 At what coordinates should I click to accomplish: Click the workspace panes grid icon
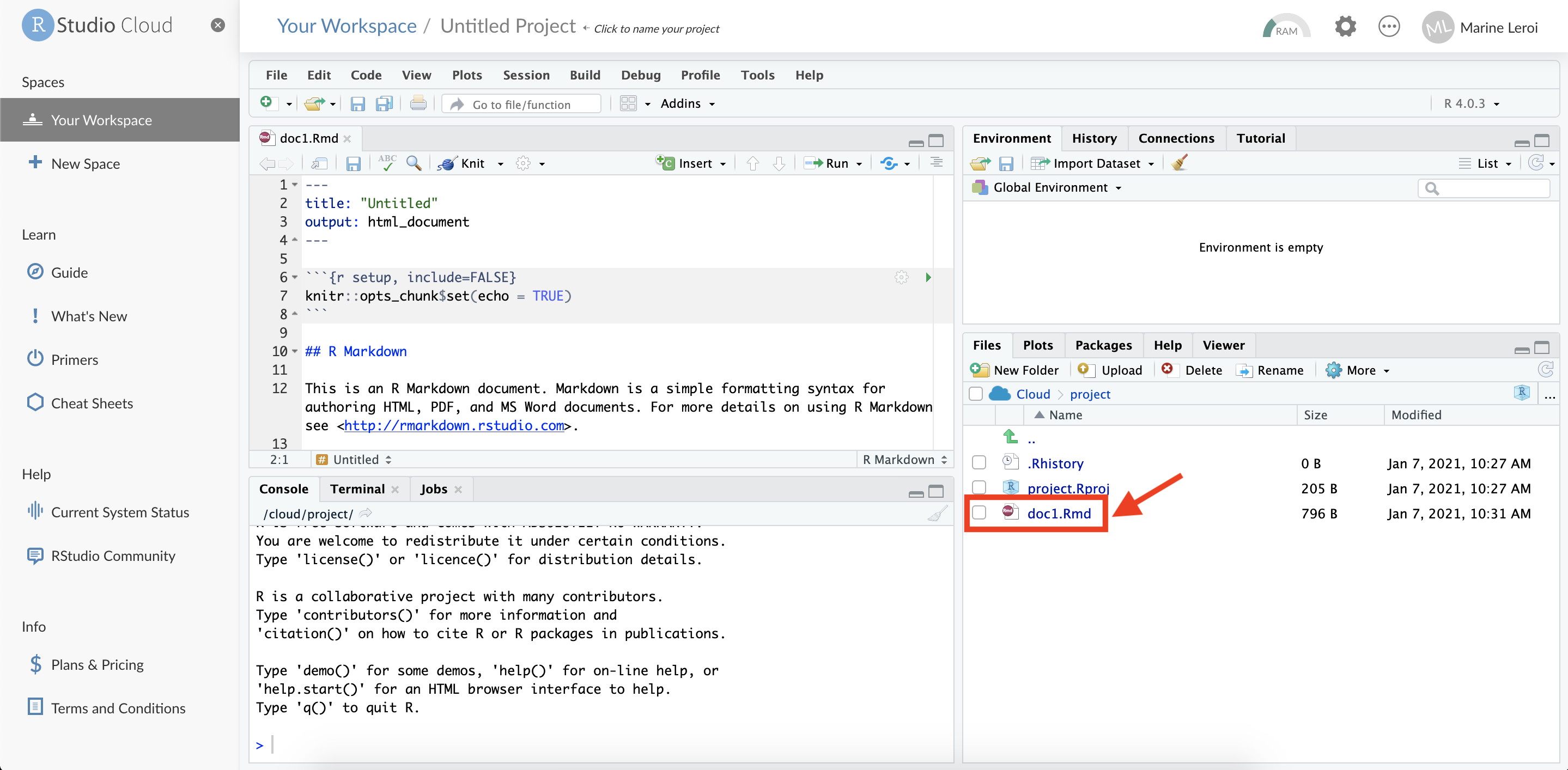(628, 103)
